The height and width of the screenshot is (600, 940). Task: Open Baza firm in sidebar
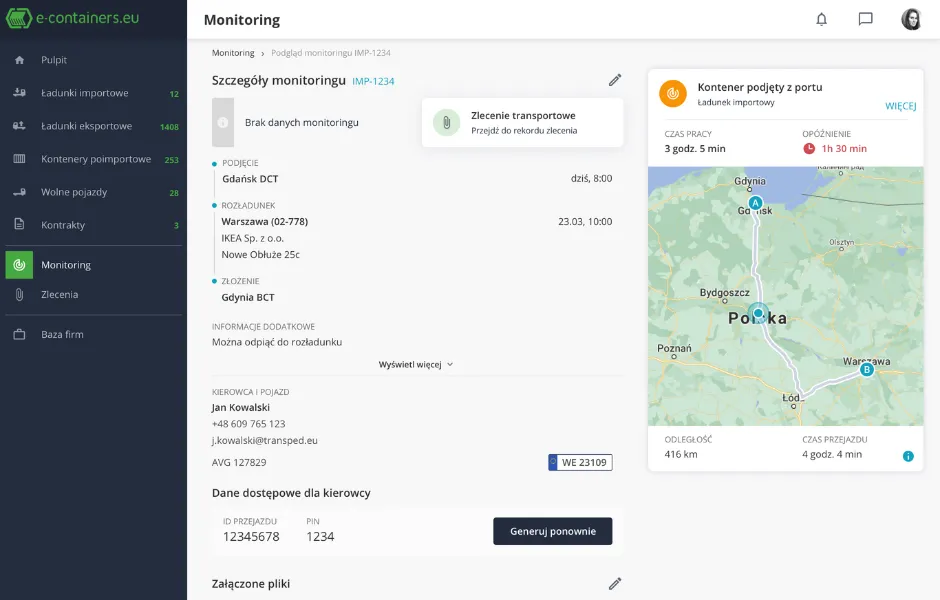click(x=65, y=334)
